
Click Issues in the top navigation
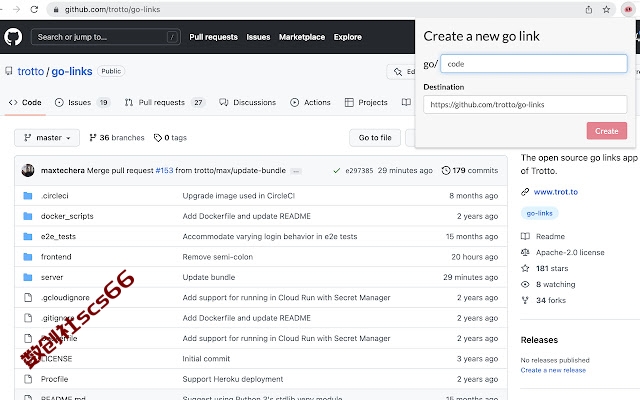coord(258,37)
